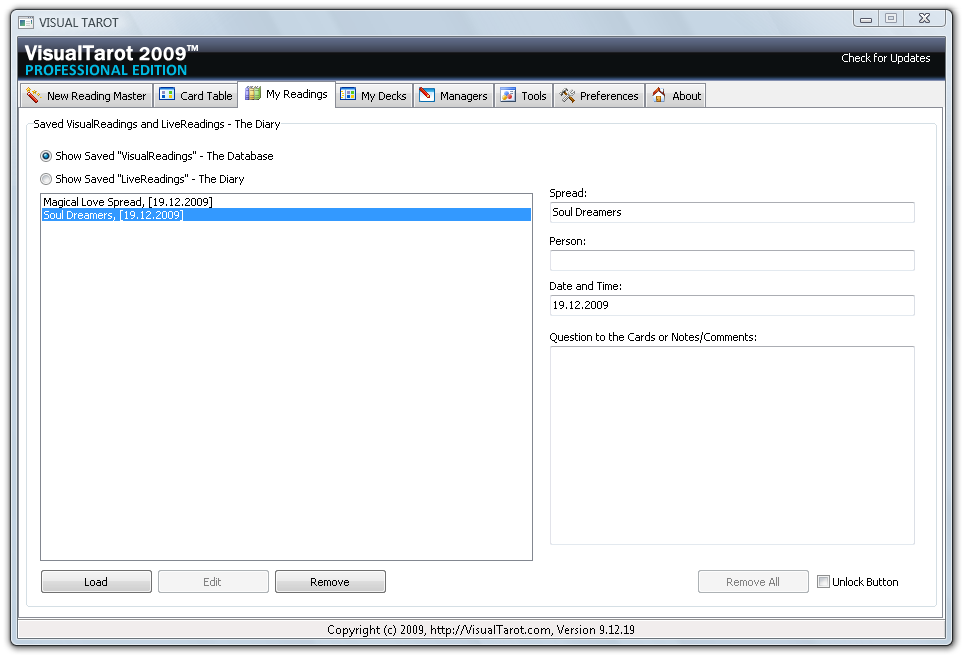Click the Load button
Image resolution: width=965 pixels, height=655 pixels.
pyautogui.click(x=96, y=582)
